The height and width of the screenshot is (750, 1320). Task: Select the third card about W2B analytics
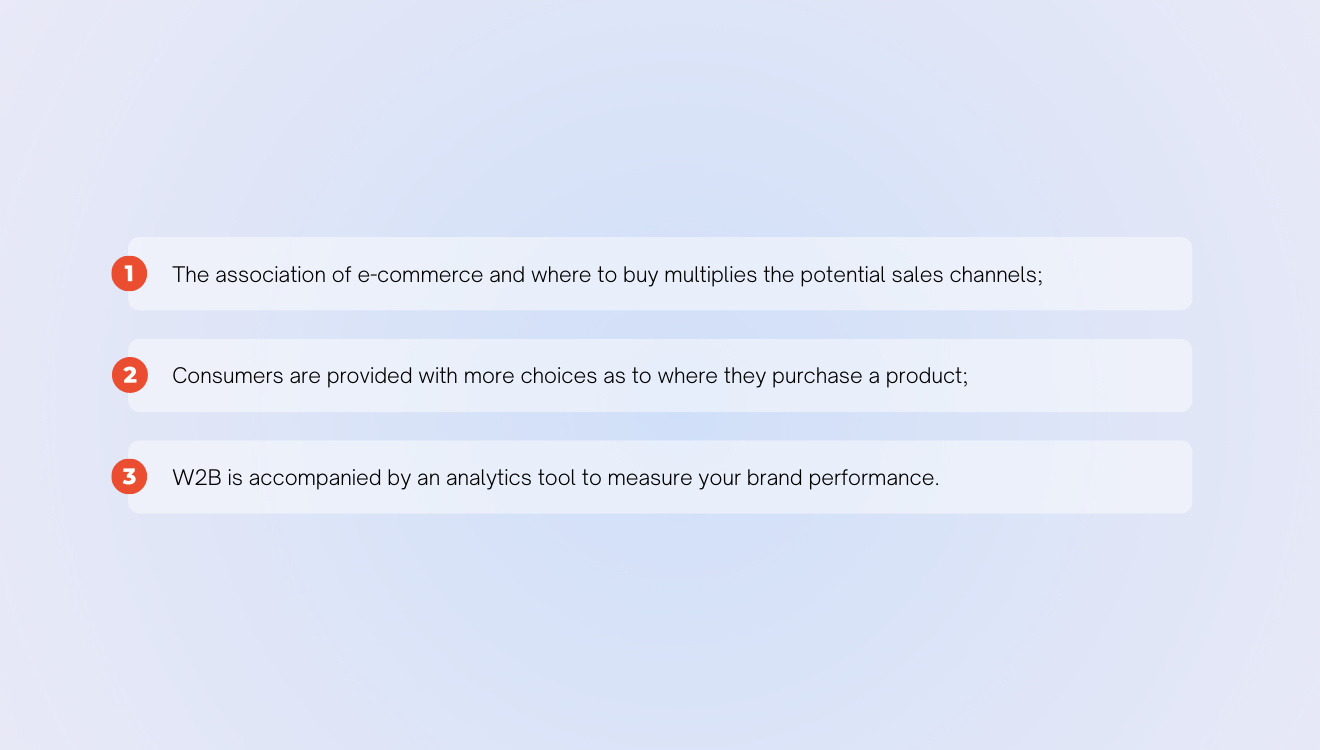pos(660,477)
